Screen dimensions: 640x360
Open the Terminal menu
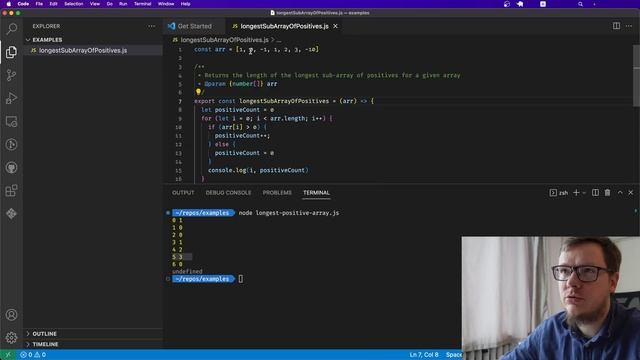point(142,4)
